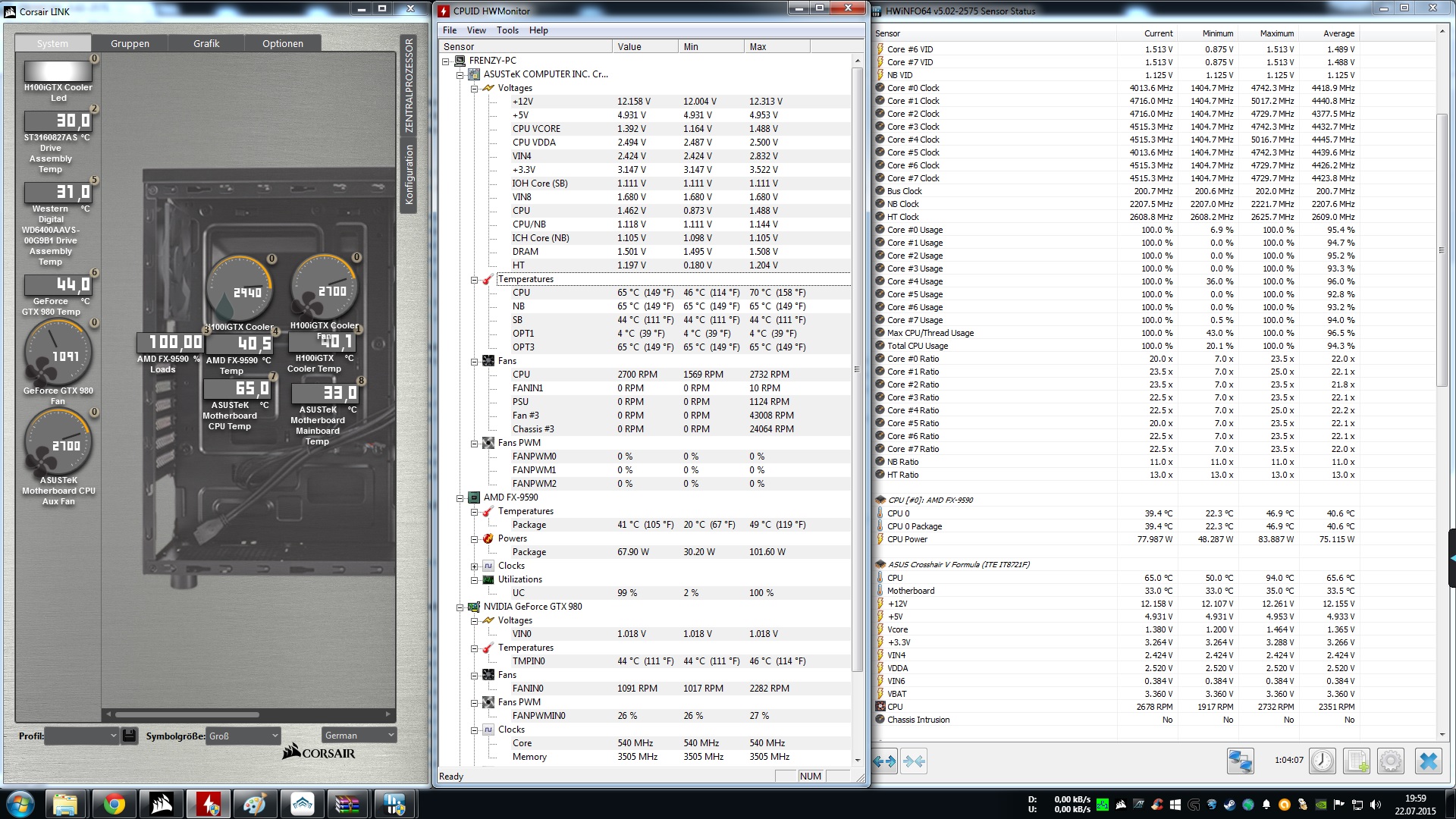Save the Corsair Link profile via floppy icon
The height and width of the screenshot is (819, 1456).
coord(129,735)
